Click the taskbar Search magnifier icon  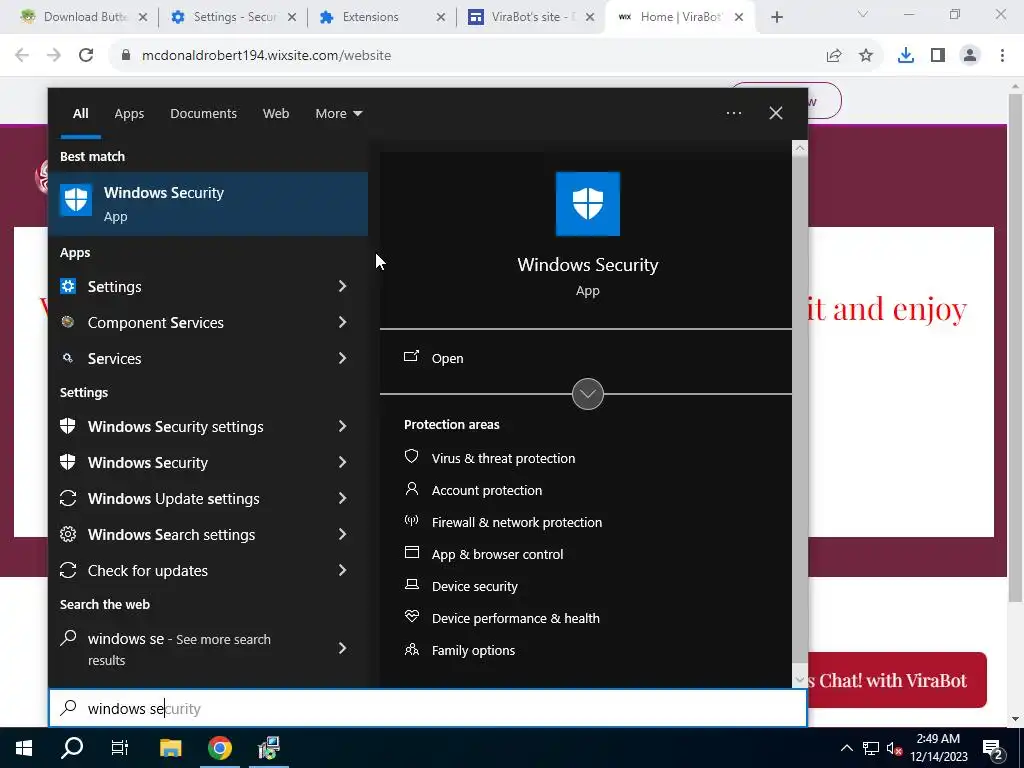point(72,748)
